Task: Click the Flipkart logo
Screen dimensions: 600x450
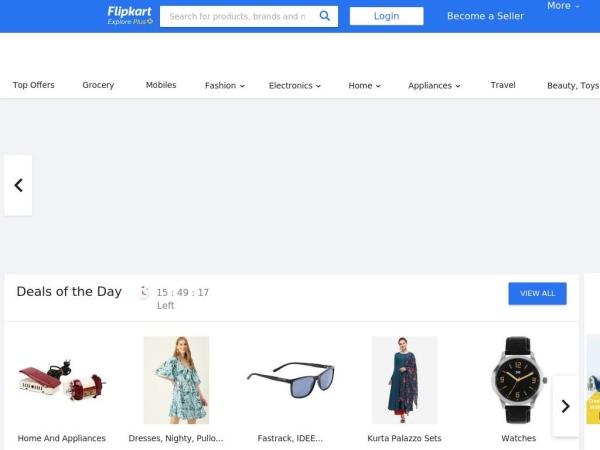Action: 129,11
